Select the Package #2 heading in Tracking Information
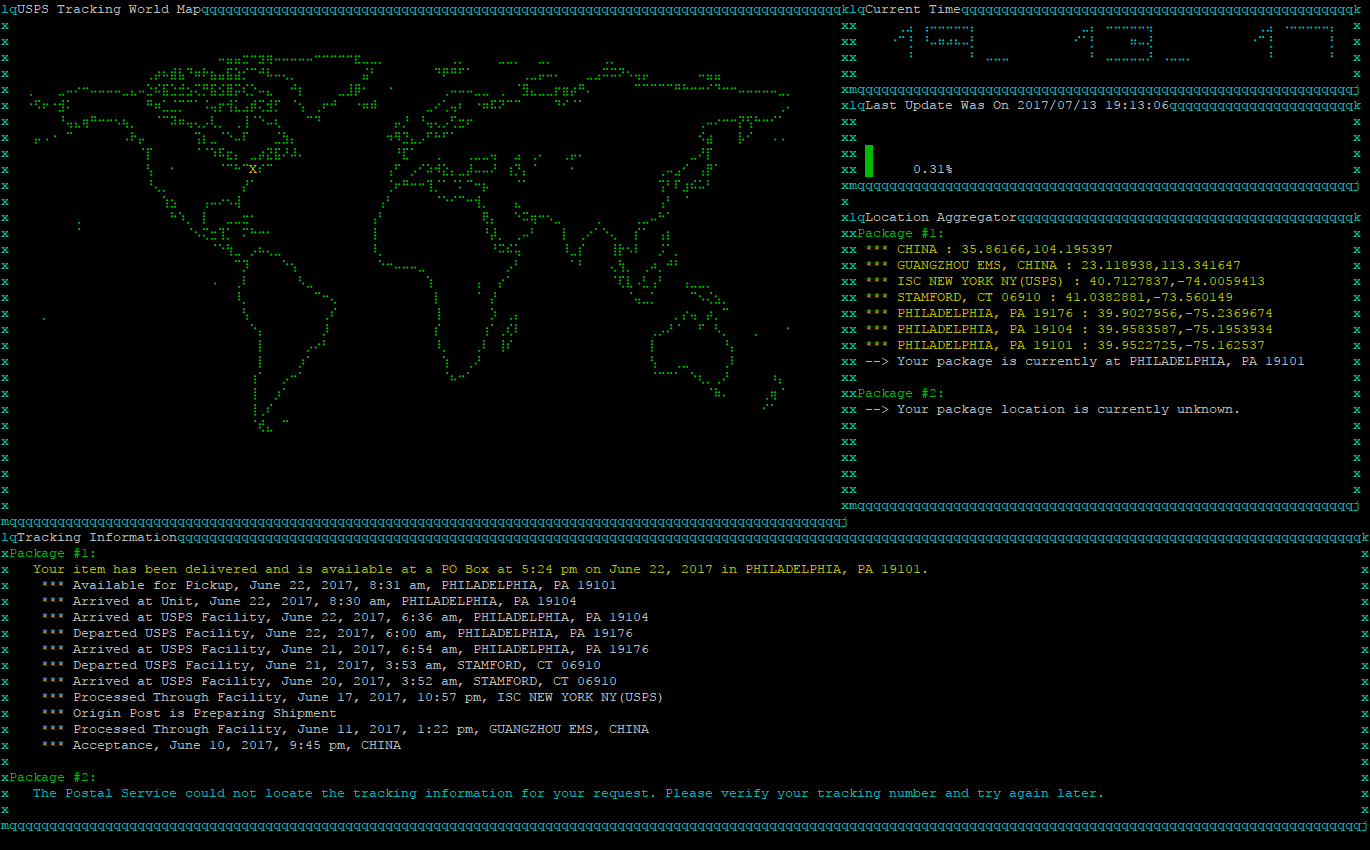Image resolution: width=1370 pixels, height=850 pixels. pyautogui.click(x=53, y=777)
